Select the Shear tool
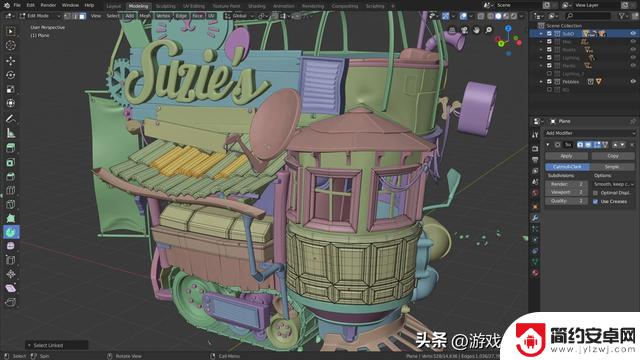640x360 pixels. (11, 288)
